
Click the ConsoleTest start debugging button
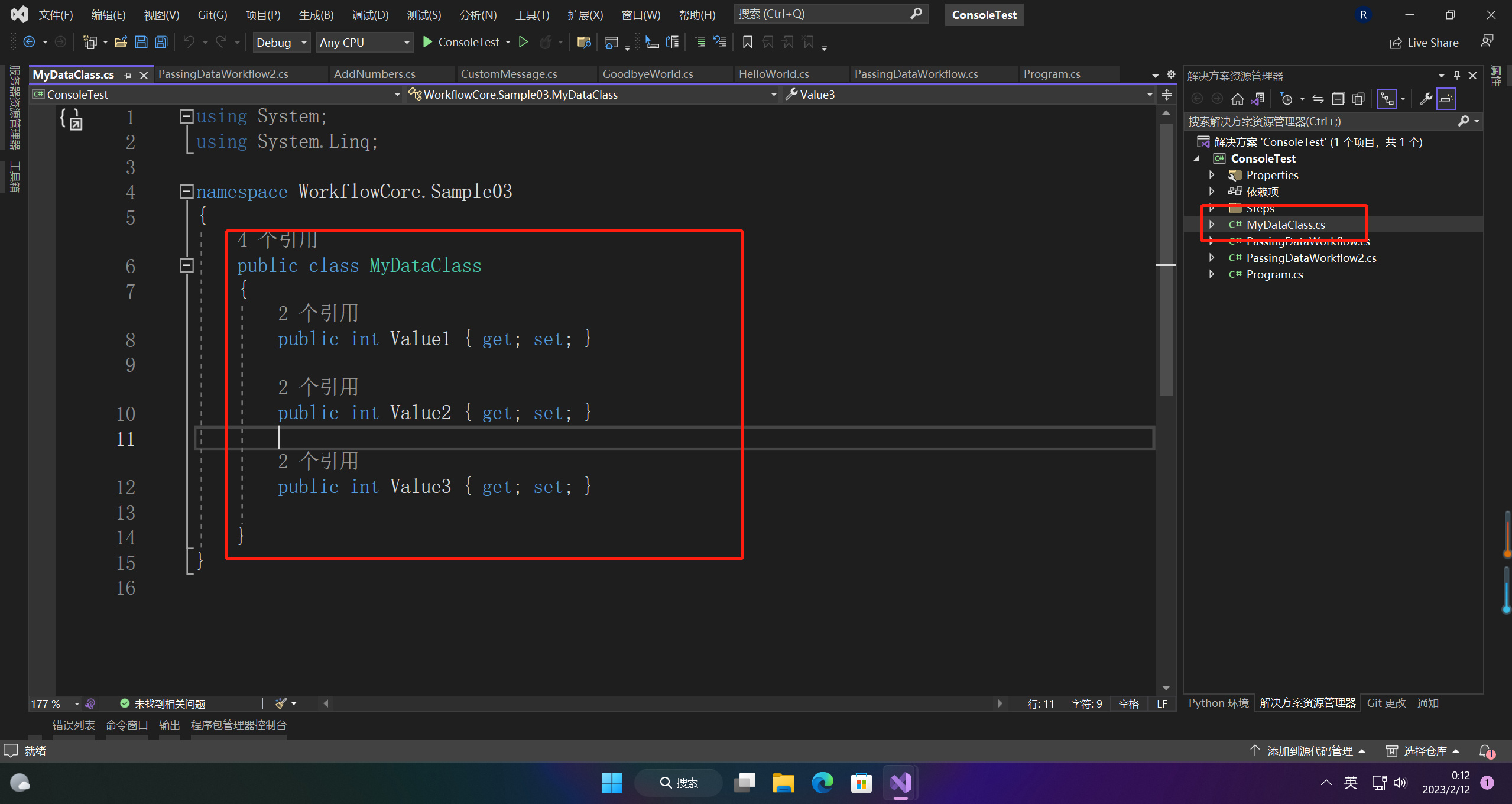point(461,42)
